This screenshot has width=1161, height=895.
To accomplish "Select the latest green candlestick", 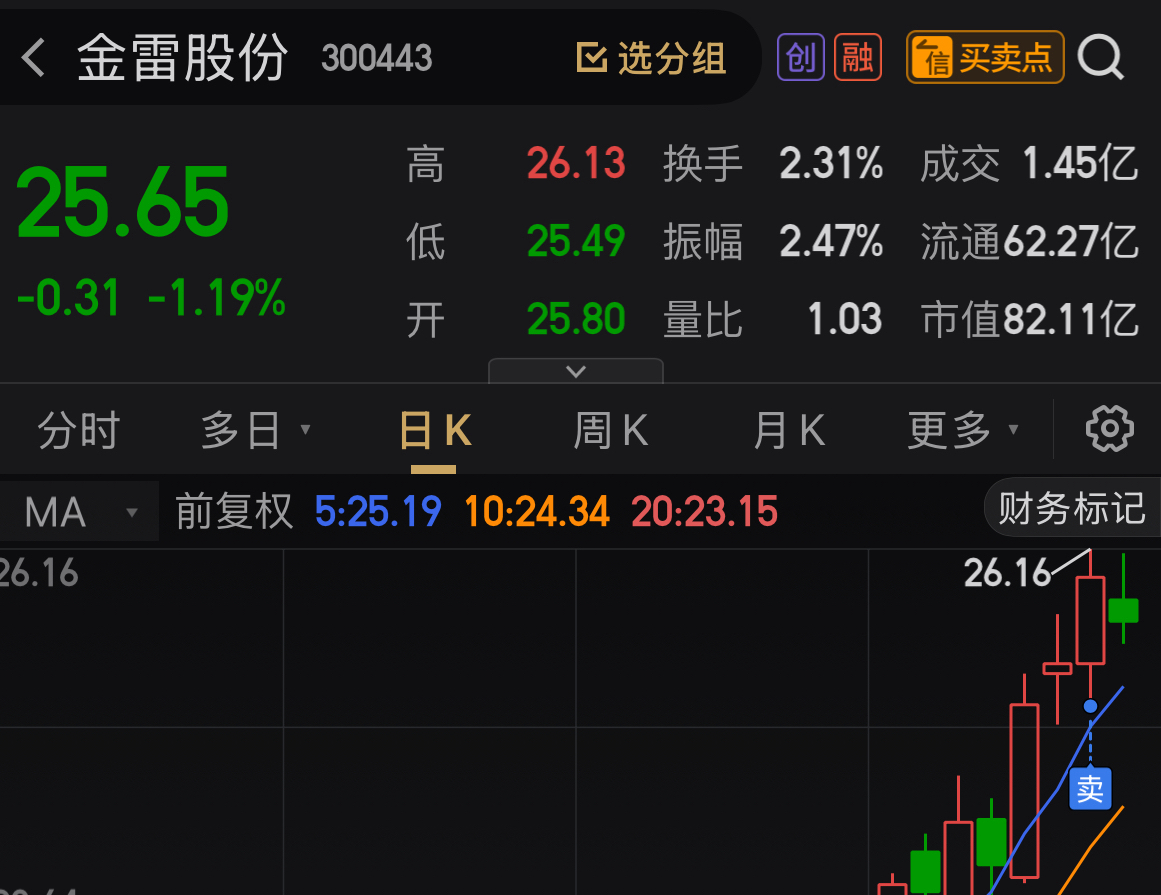I will [1123, 611].
